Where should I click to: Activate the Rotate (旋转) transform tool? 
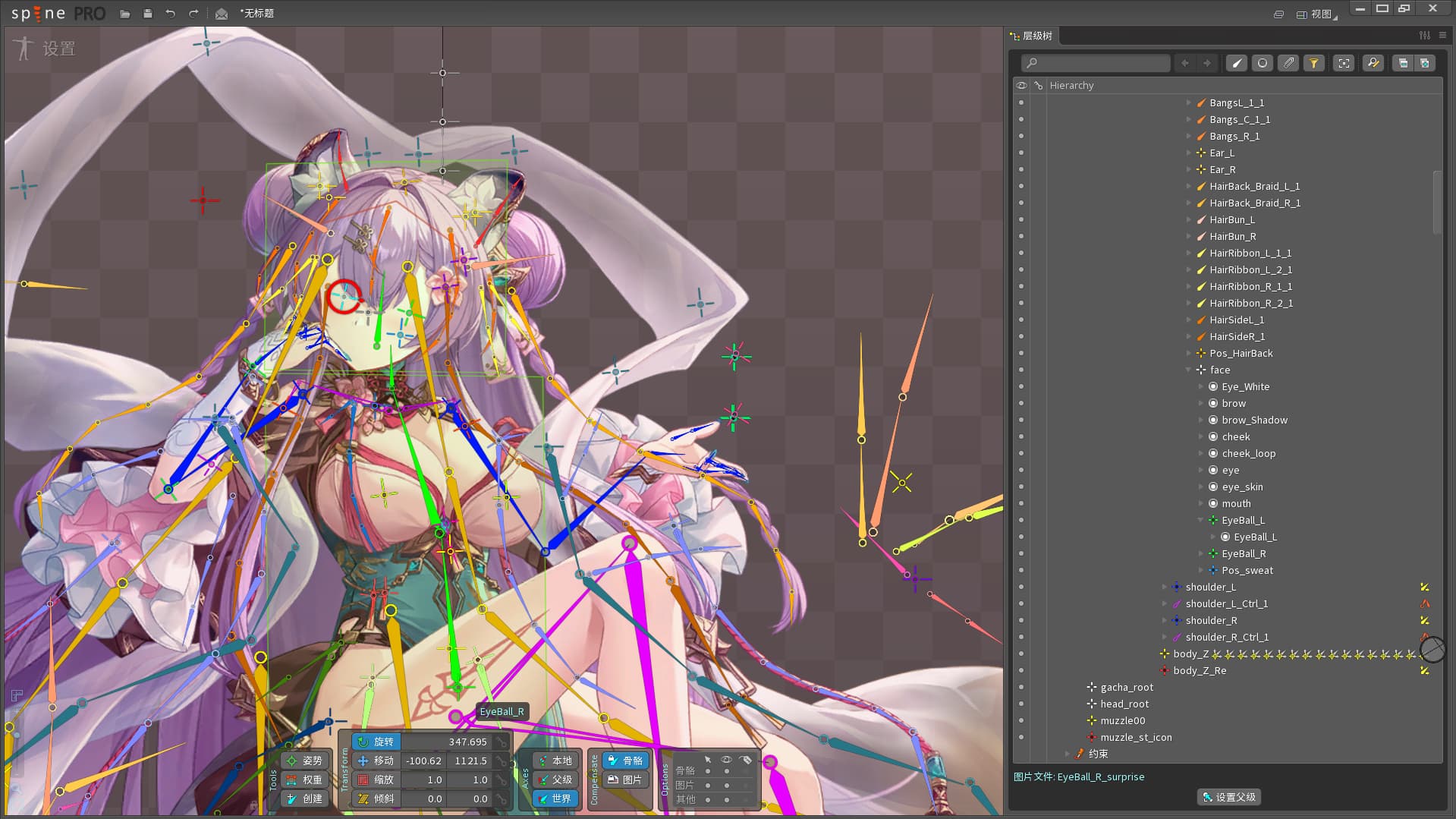(376, 742)
